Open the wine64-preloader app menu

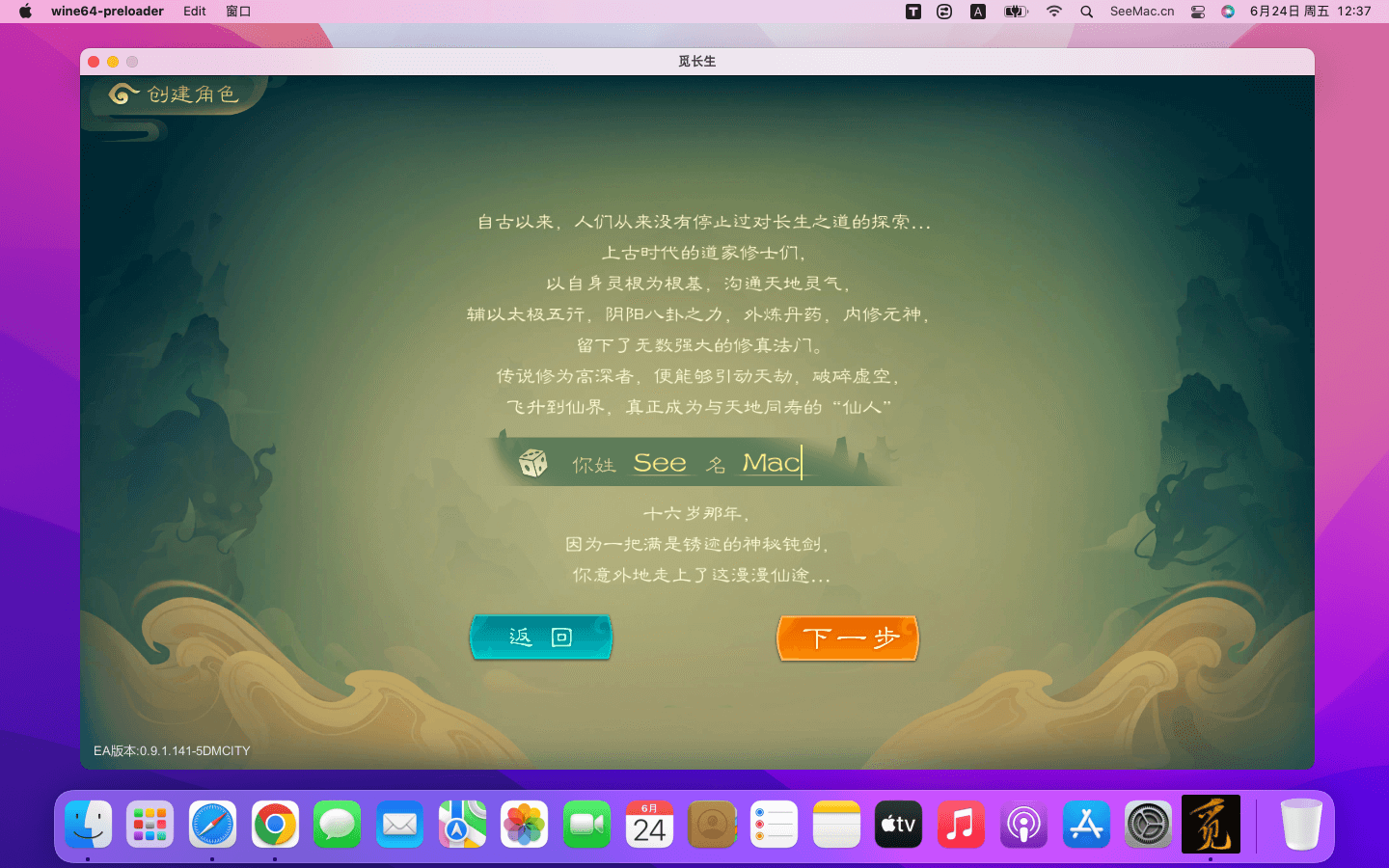(107, 12)
